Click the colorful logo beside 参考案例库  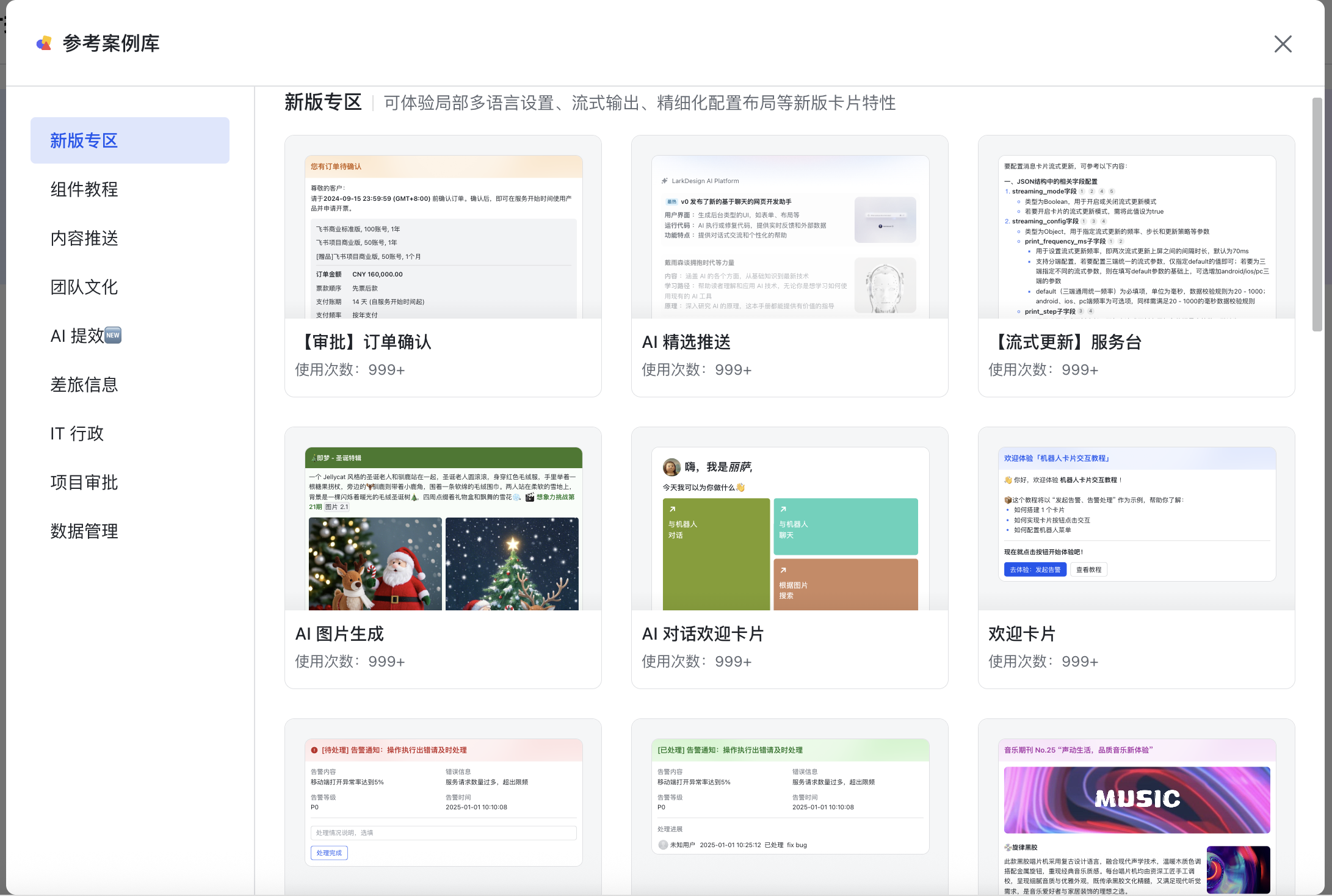(44, 43)
